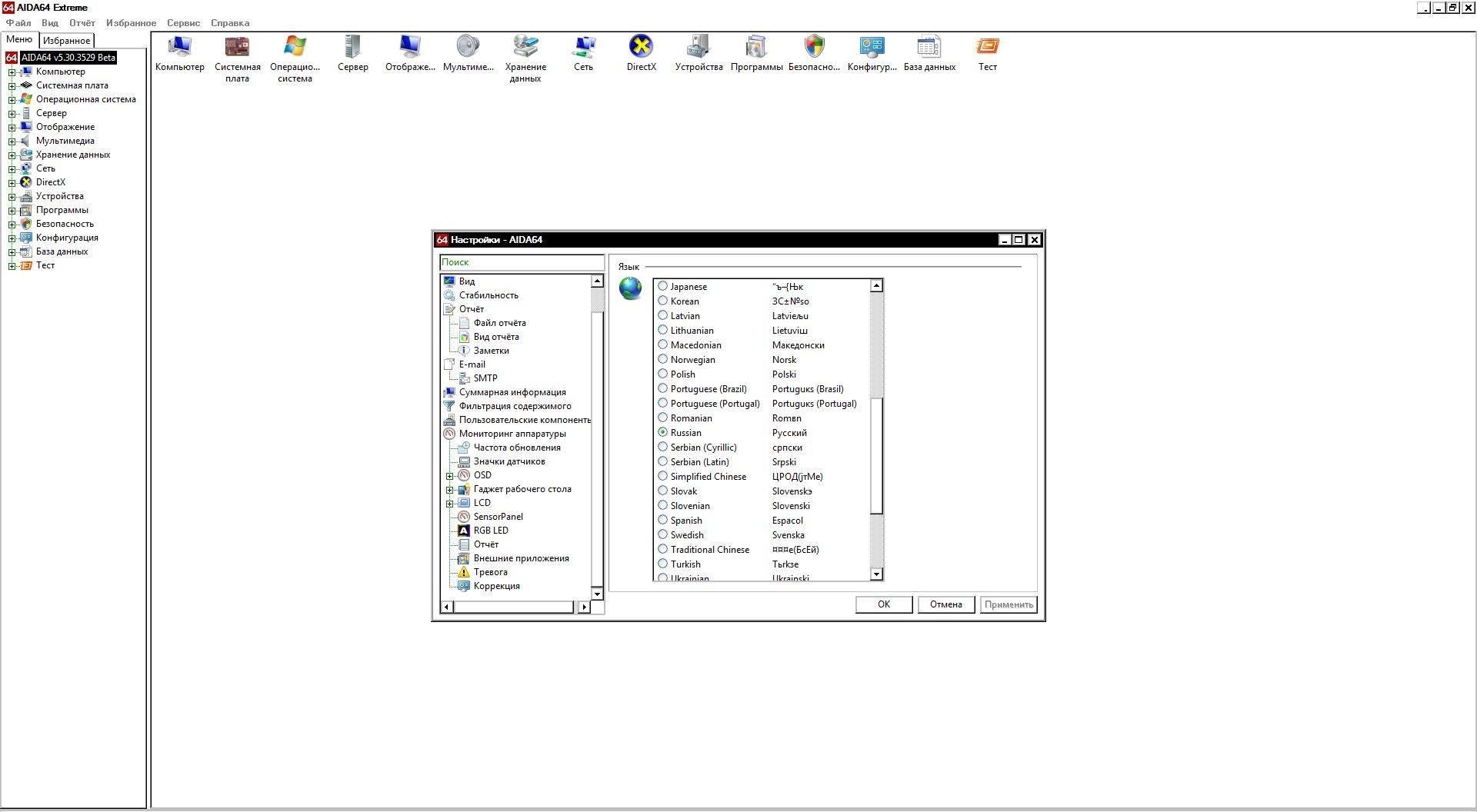Click the Отмена button
The image size is (1477, 812).
pyautogui.click(x=946, y=604)
